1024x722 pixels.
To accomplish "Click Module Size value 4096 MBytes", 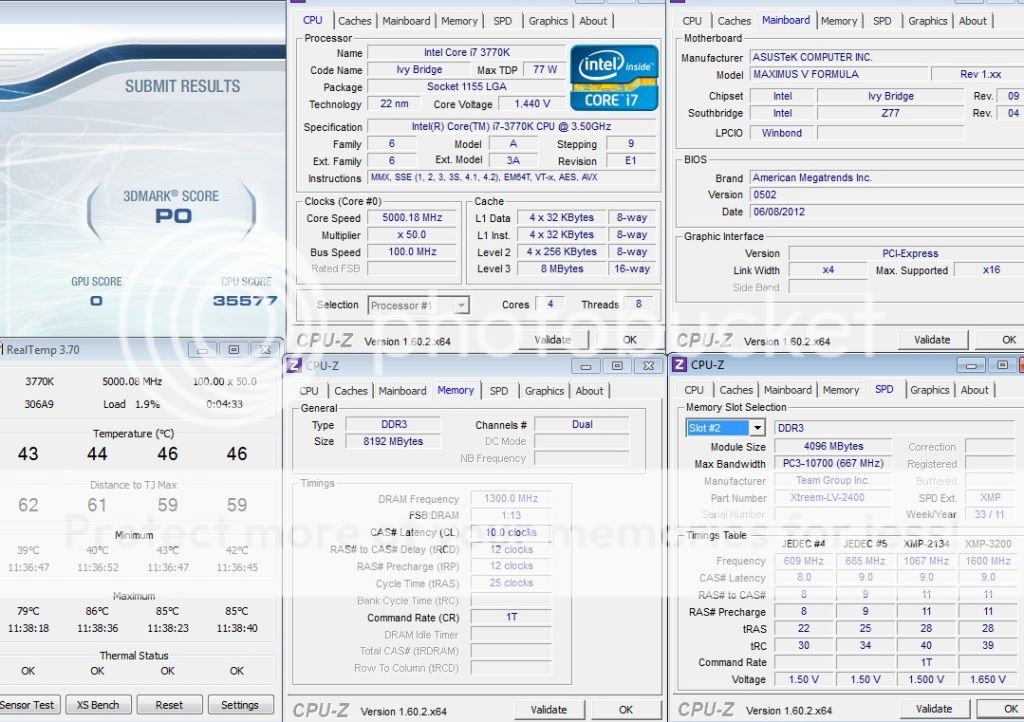I will [x=833, y=447].
